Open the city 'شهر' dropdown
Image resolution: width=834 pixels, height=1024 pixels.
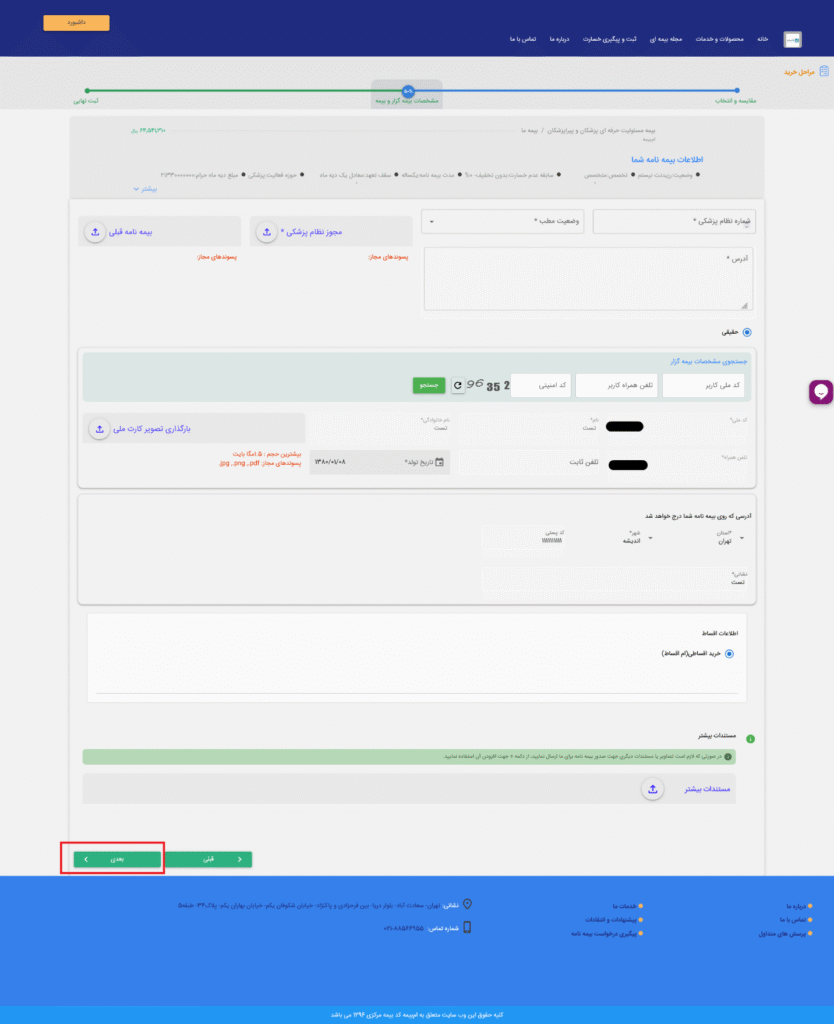click(650, 538)
